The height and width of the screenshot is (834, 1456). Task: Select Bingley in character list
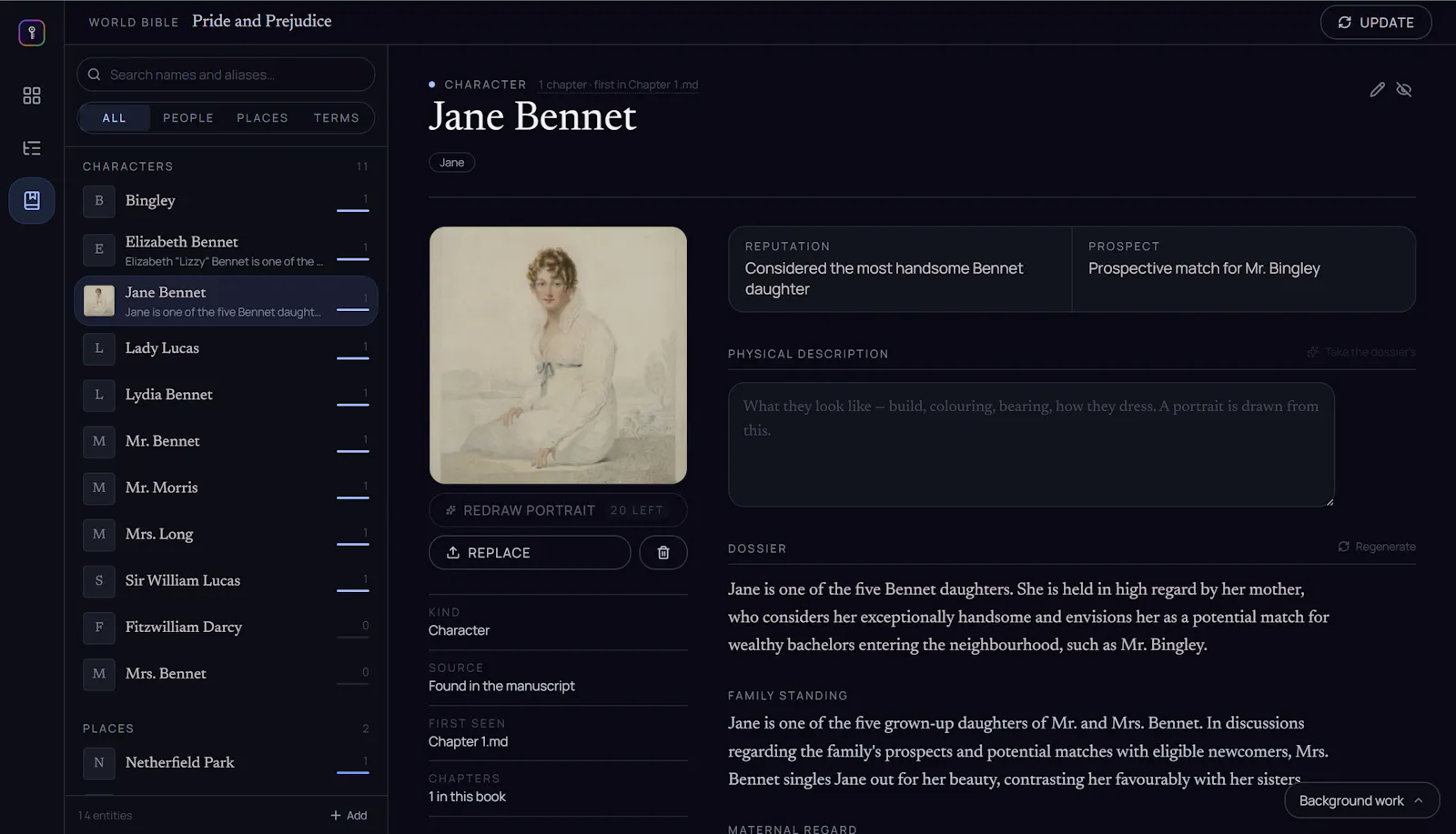click(226, 200)
